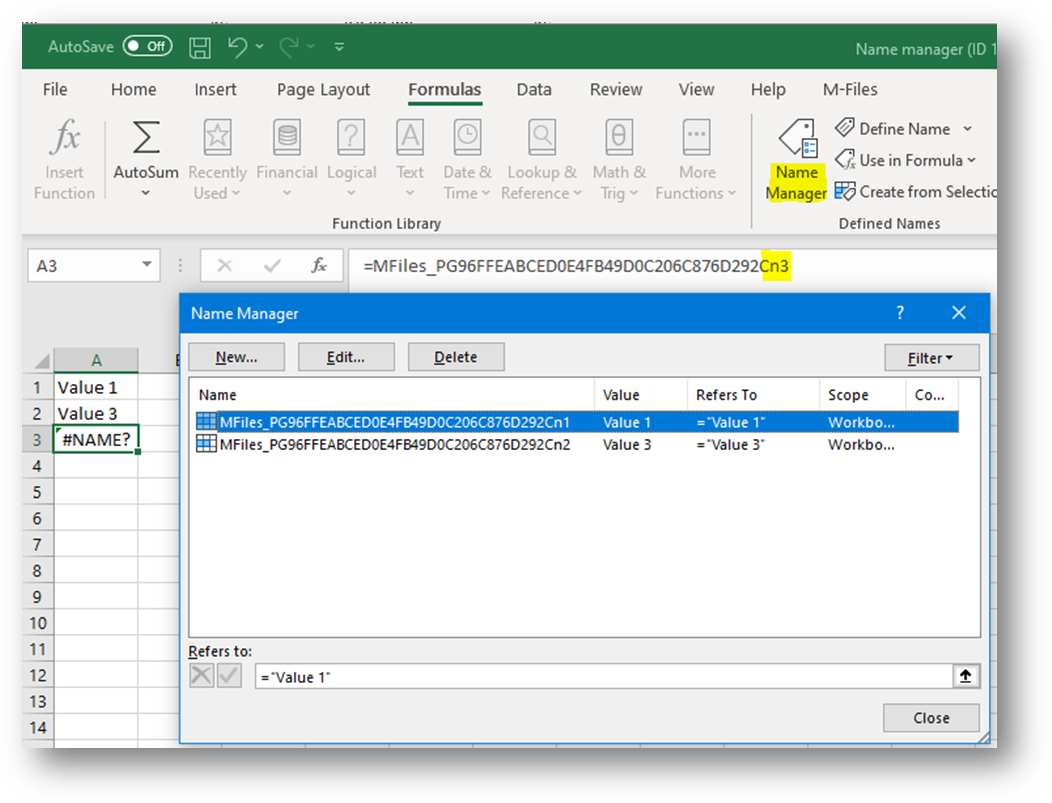Open the Text functions icon
The height and width of the screenshot is (803, 1052).
(x=410, y=137)
